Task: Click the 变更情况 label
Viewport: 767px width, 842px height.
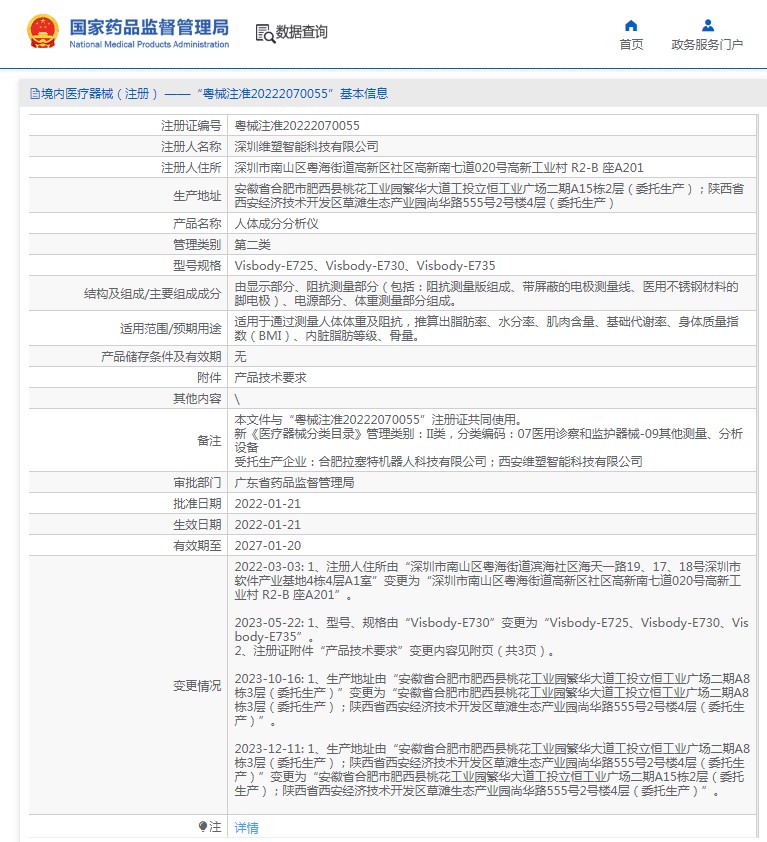Action: pos(197,685)
